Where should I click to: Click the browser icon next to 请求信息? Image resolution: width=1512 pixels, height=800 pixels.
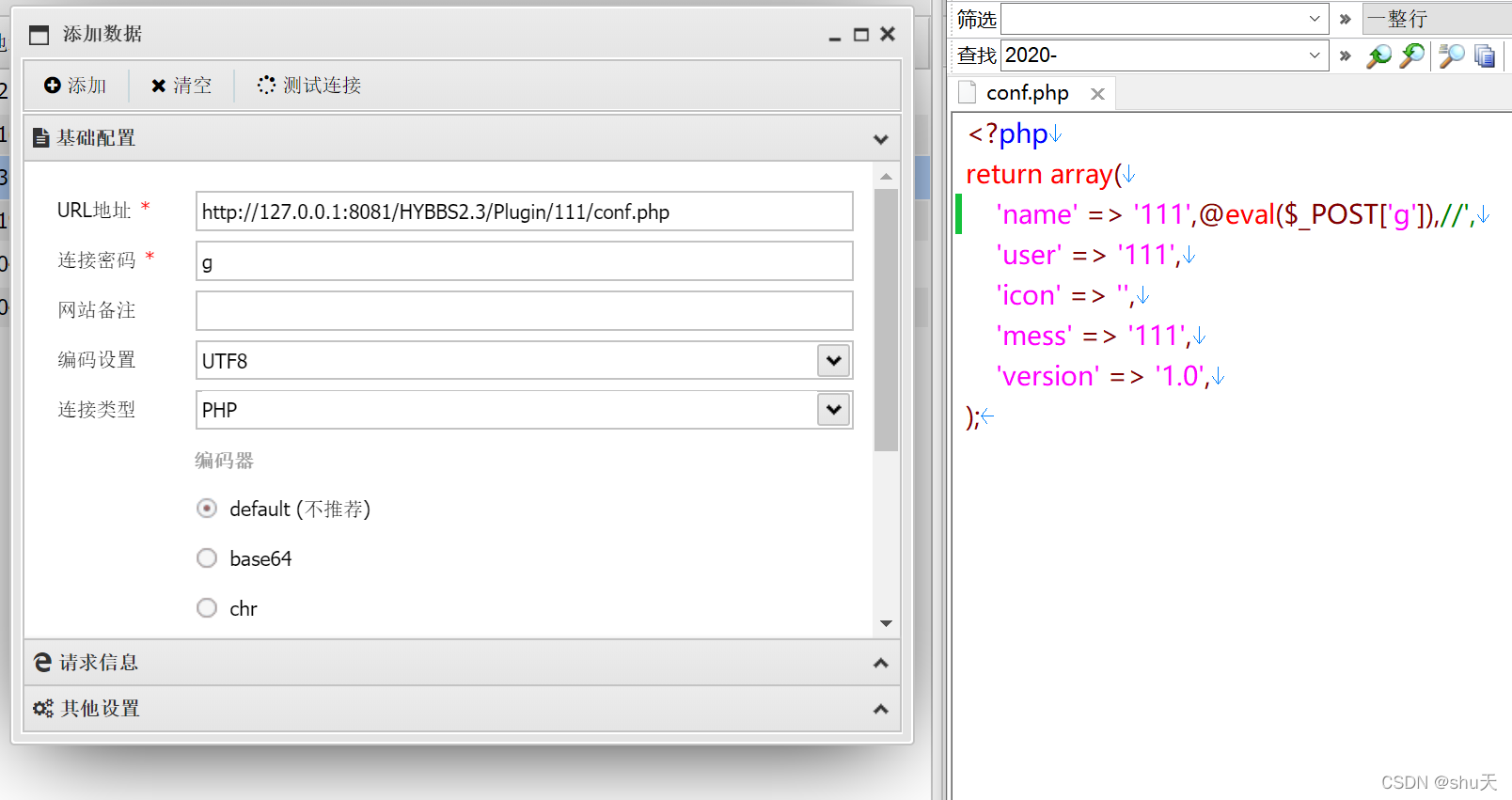click(x=42, y=663)
